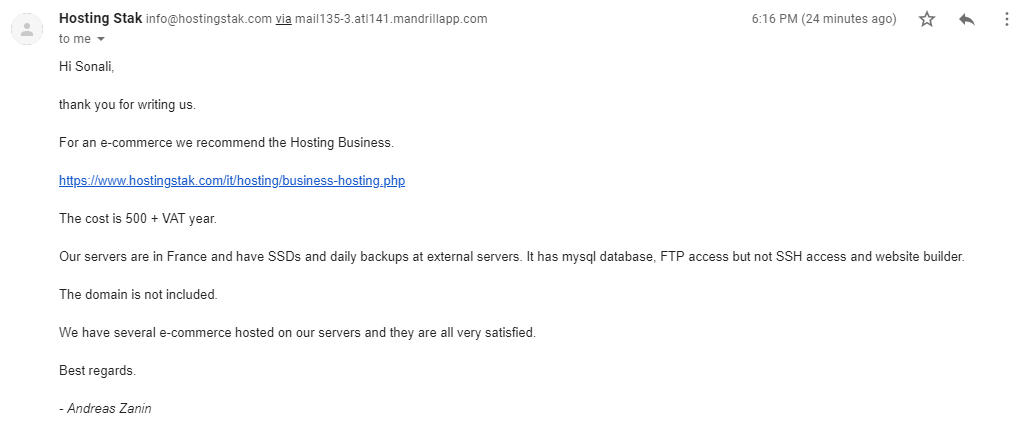Open the hostingstak.com business-hosting.php link
Viewport: 1031px width, 429px height.
(x=232, y=180)
